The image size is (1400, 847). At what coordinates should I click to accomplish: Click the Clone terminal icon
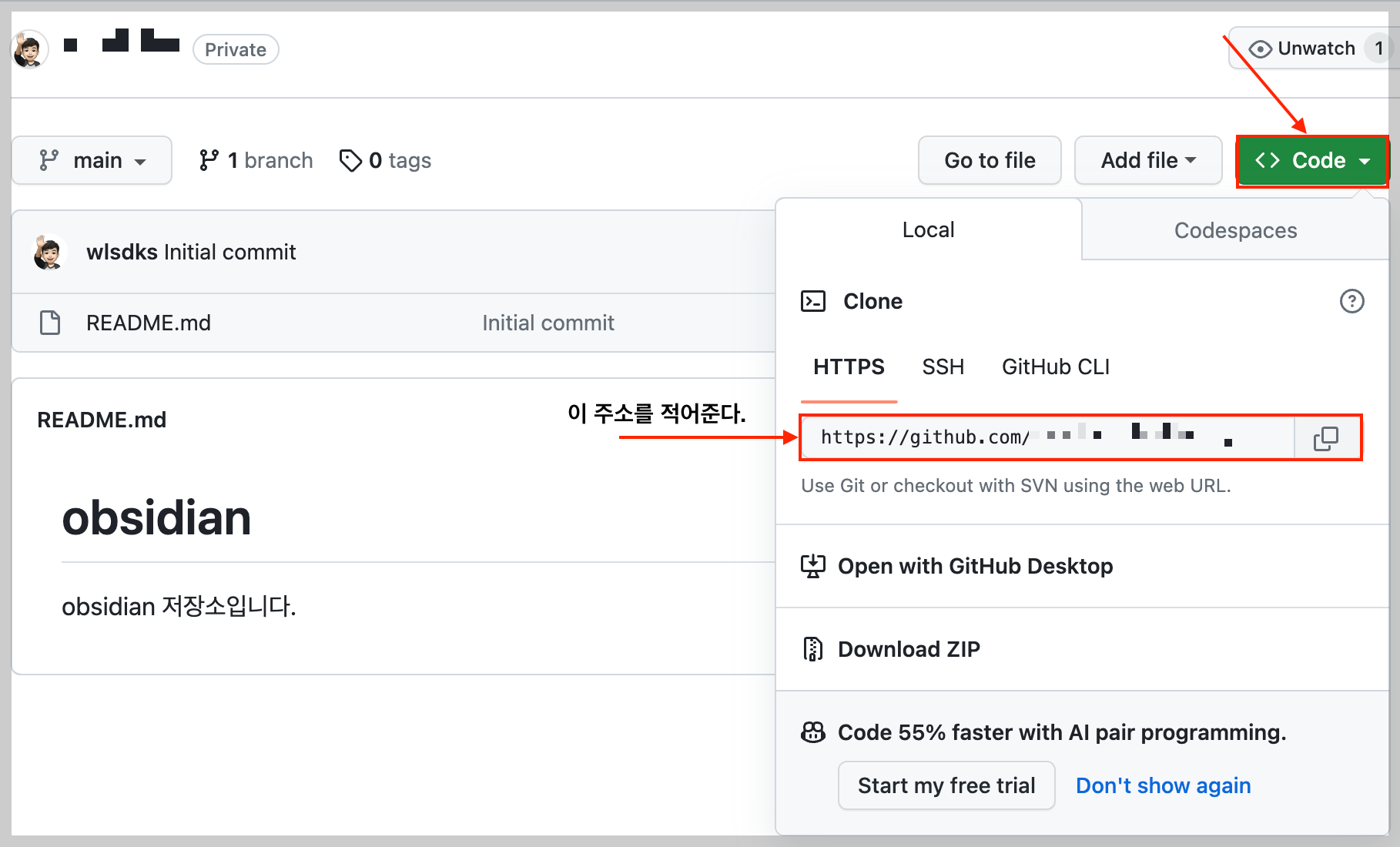tap(813, 301)
